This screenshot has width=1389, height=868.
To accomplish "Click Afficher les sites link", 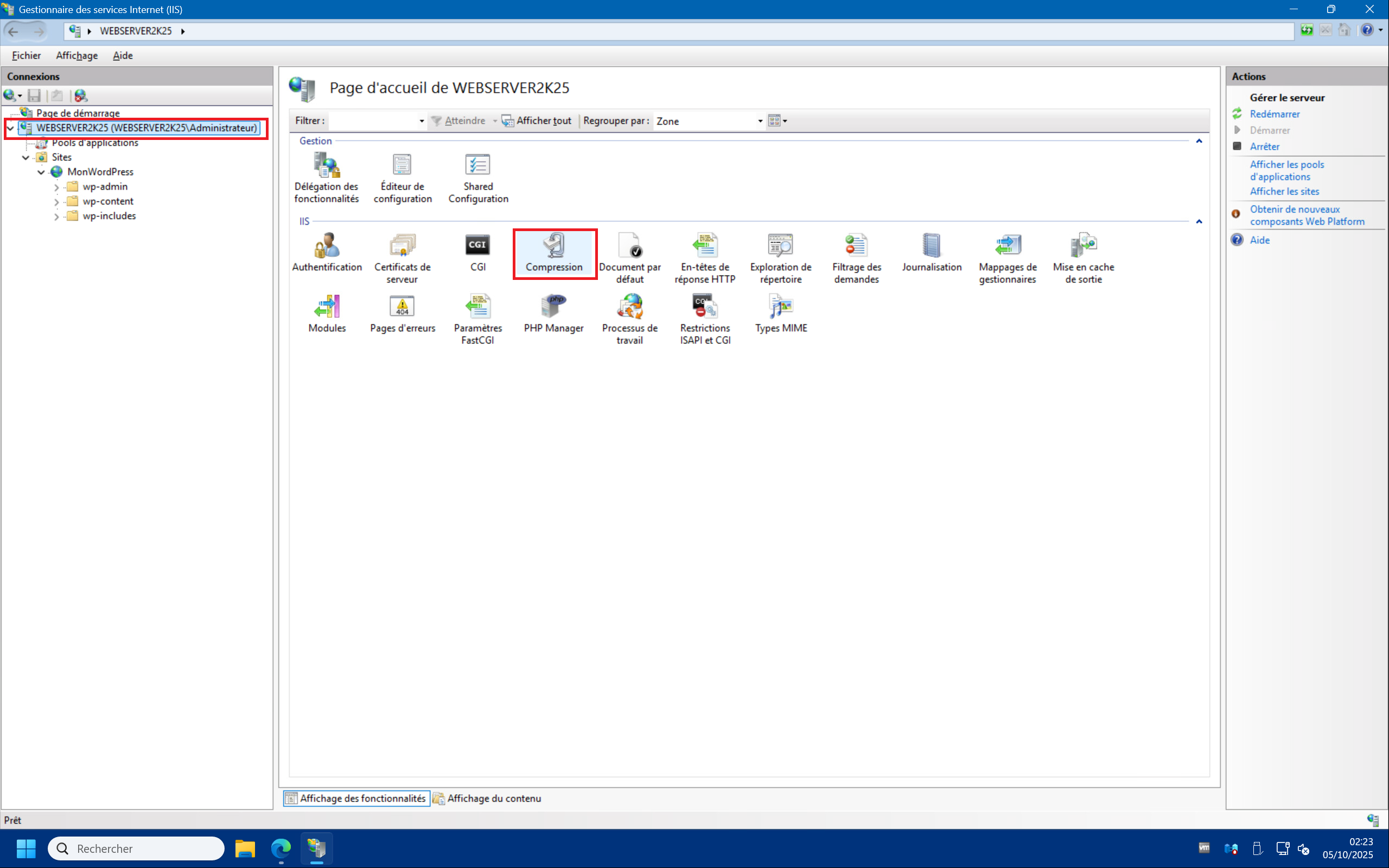I will coord(1284,192).
